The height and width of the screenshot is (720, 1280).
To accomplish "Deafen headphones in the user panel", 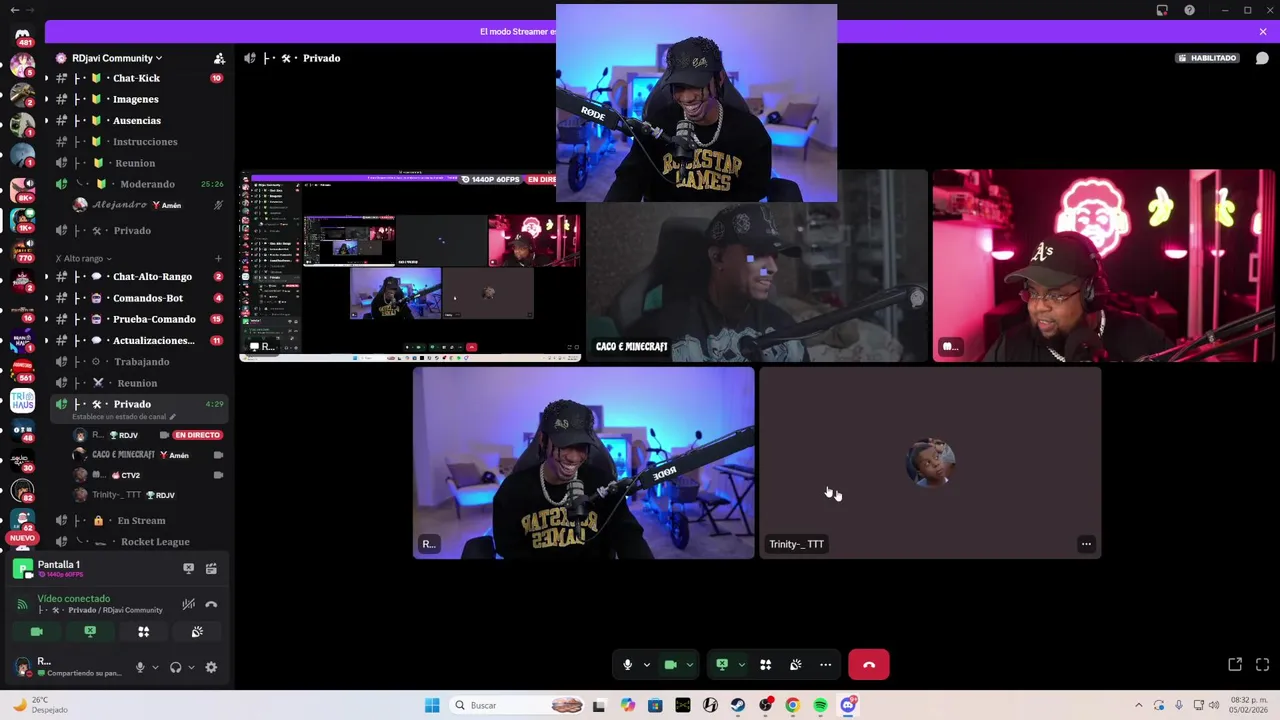I will (176, 667).
